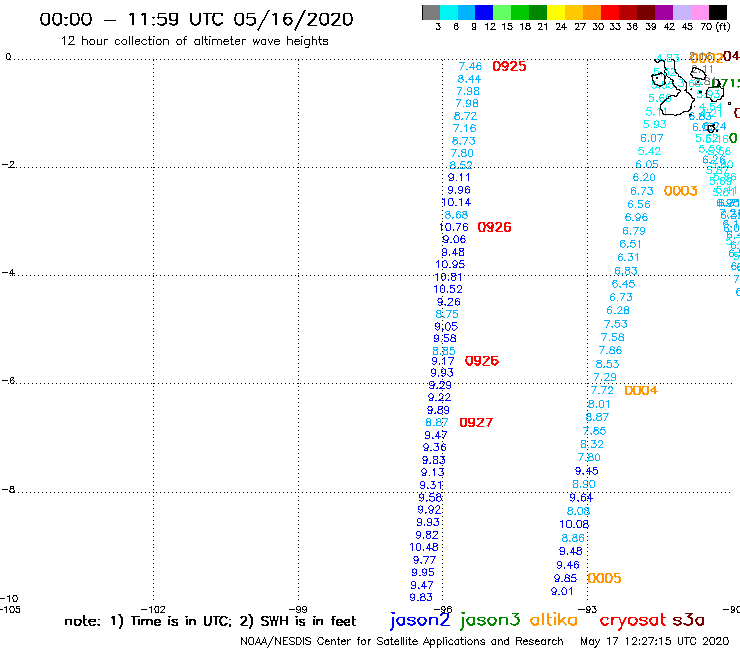The width and height of the screenshot is (740, 650).
Task: Click the time range title 00:00 – 11:59 UTC
Action: 196,19
